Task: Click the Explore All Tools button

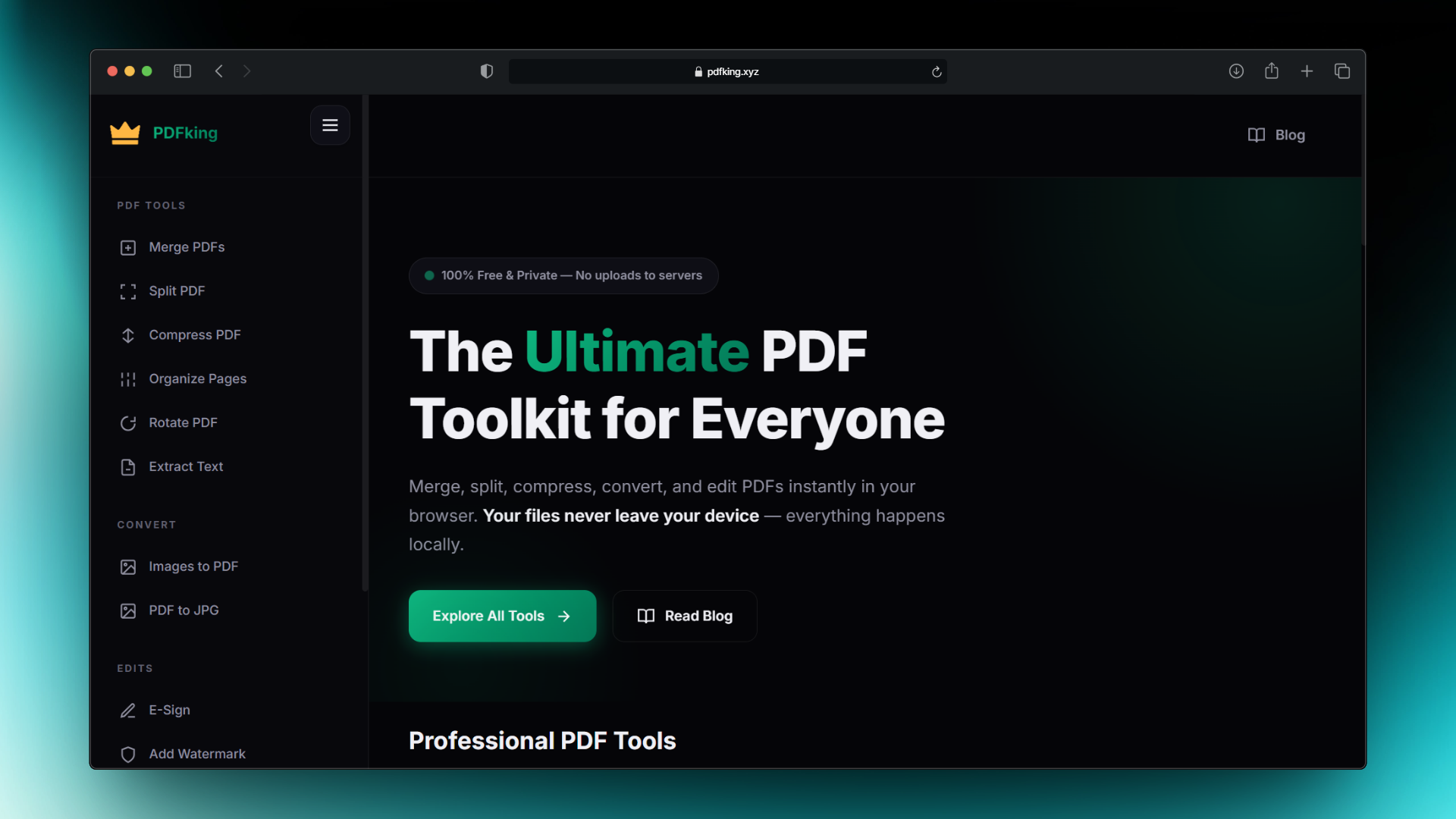Action: click(502, 616)
